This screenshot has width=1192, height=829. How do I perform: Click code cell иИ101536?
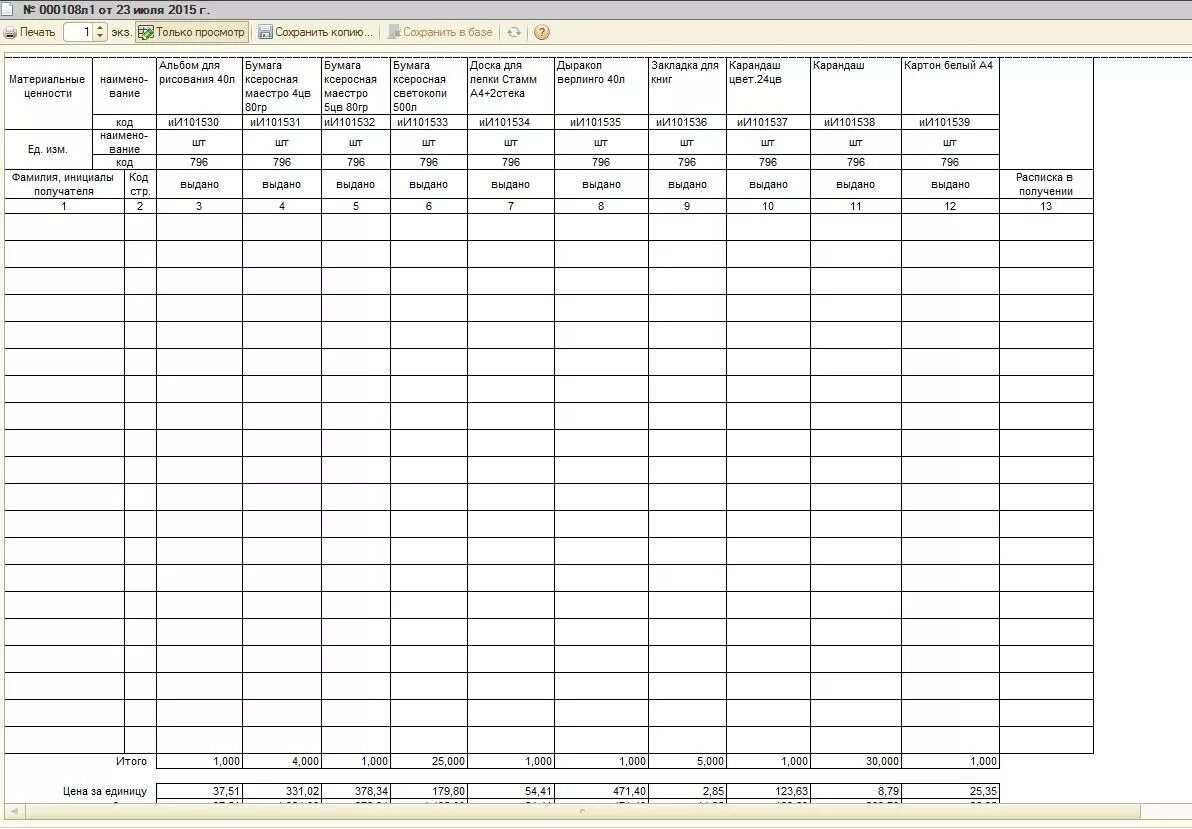(x=687, y=122)
